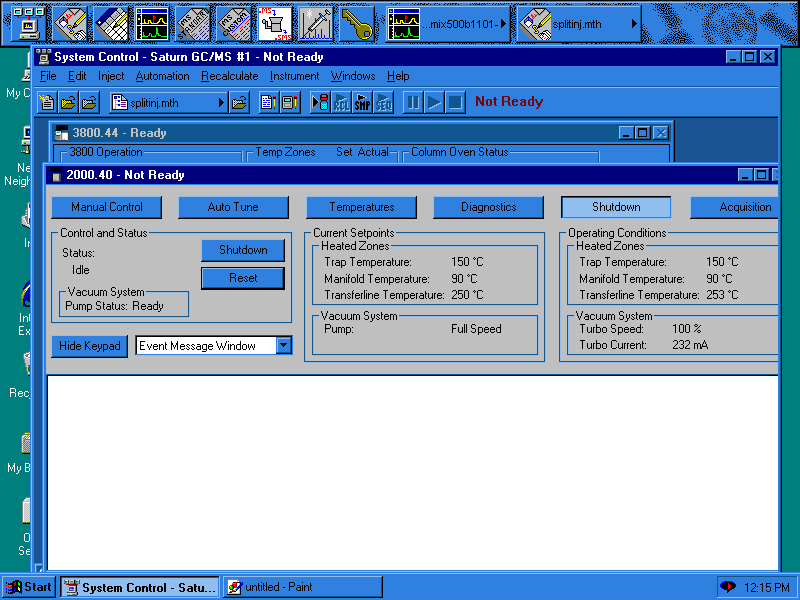
Task: Open the File menu
Action: [48, 76]
